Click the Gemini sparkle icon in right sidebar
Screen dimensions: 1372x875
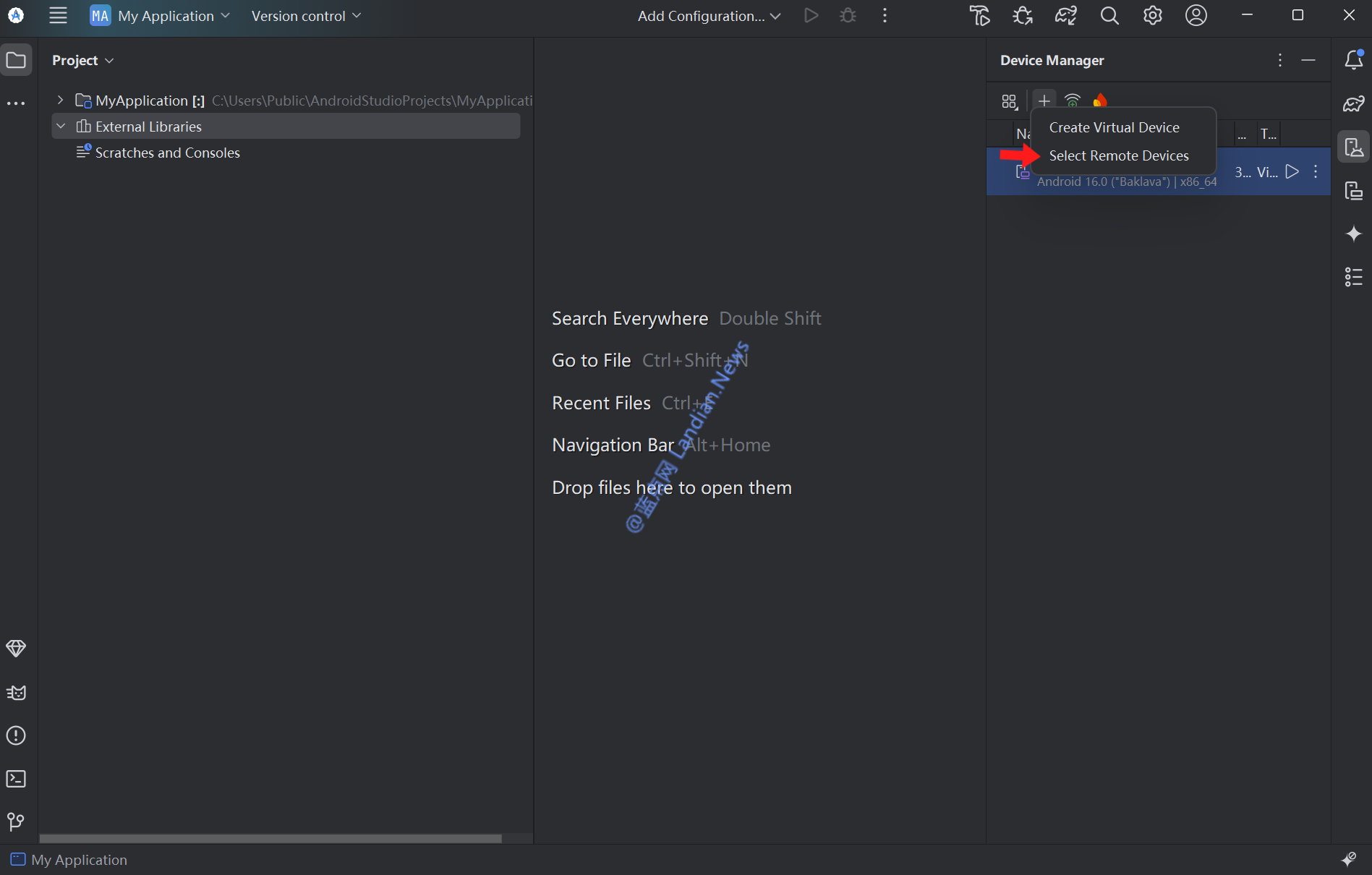(1354, 234)
